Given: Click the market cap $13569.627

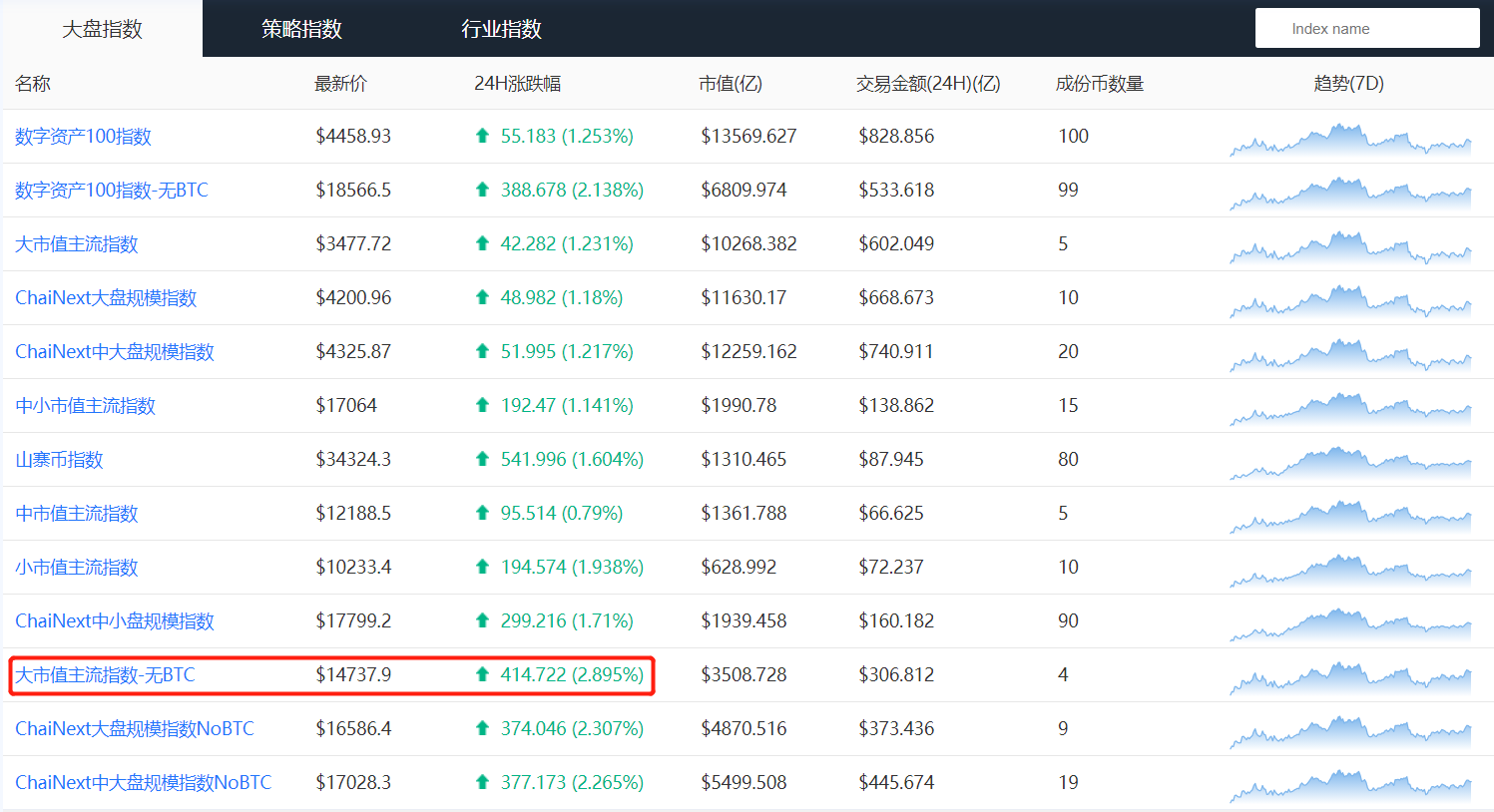Looking at the screenshot, I should click(x=748, y=136).
